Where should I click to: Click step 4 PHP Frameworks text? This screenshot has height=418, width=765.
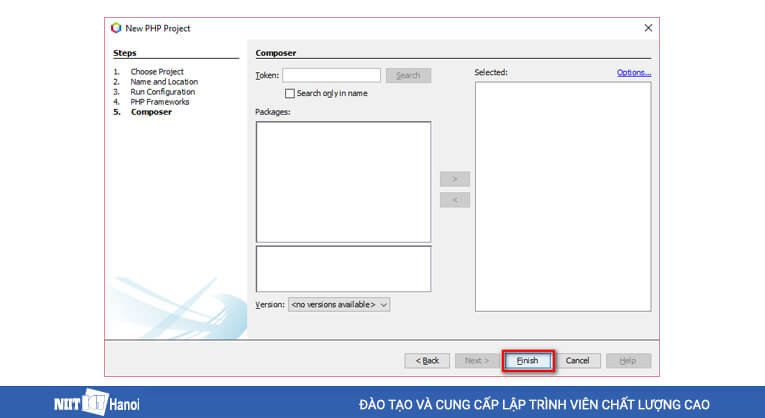click(x=160, y=101)
